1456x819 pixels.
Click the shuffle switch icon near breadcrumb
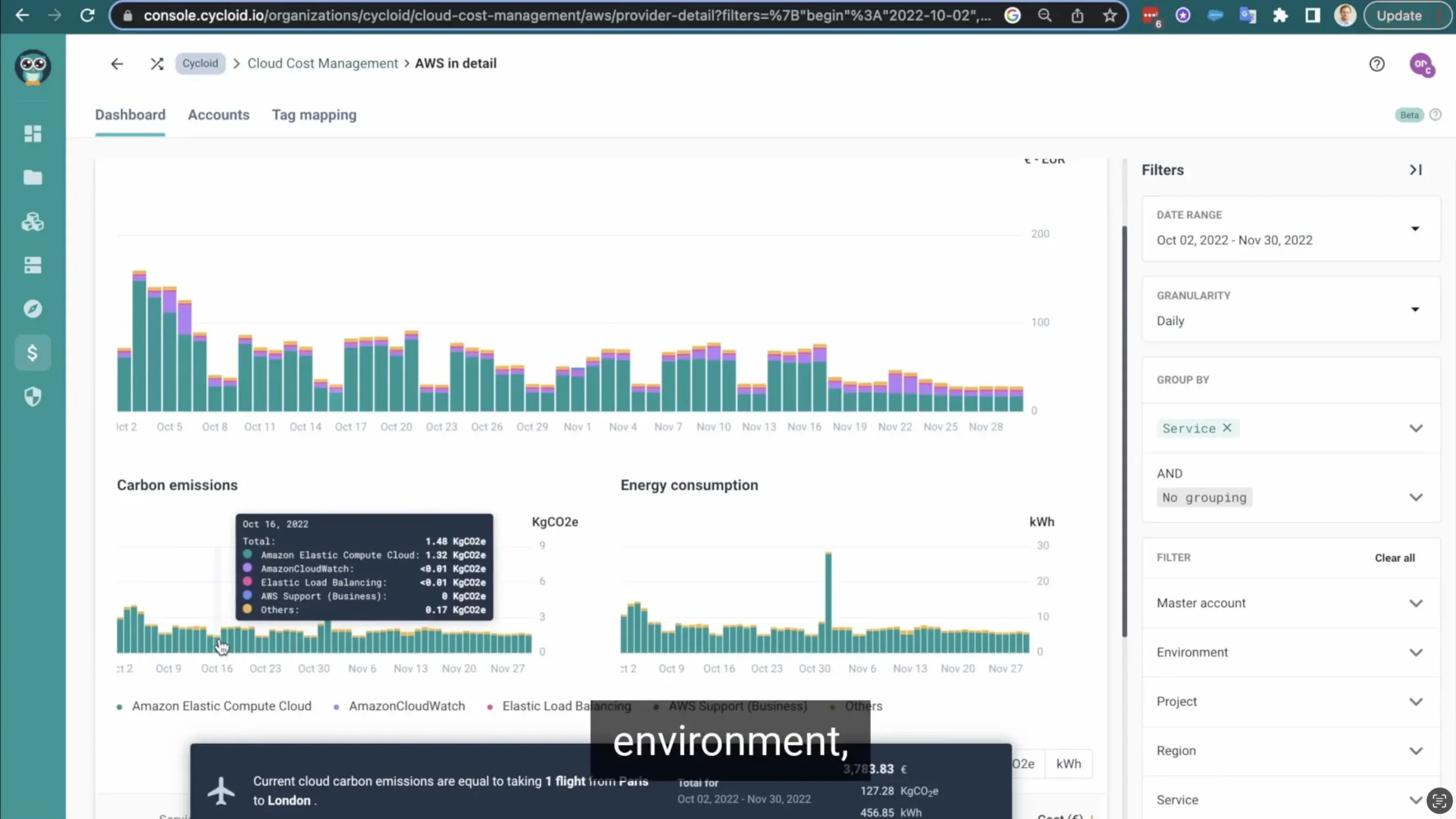pyautogui.click(x=157, y=64)
